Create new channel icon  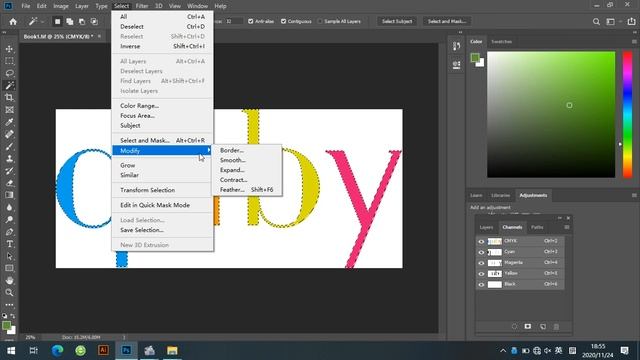coord(542,327)
